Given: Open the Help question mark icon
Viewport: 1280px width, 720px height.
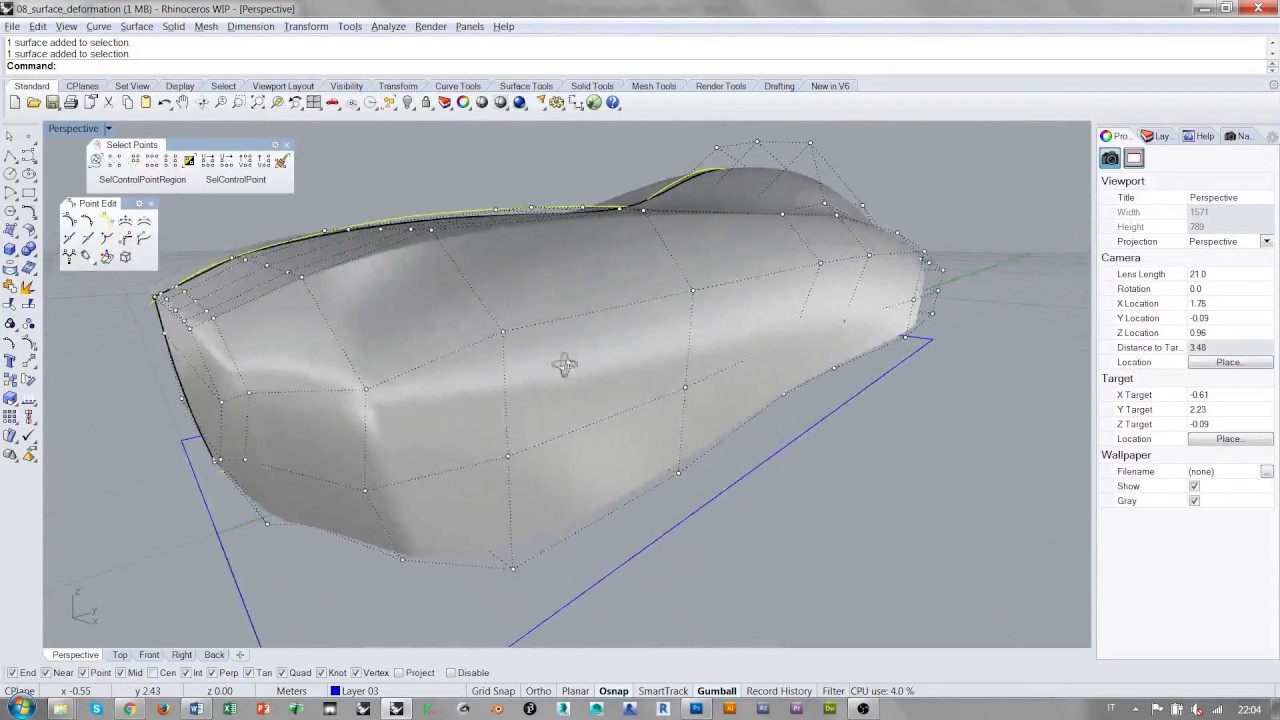Looking at the screenshot, I should coord(612,103).
